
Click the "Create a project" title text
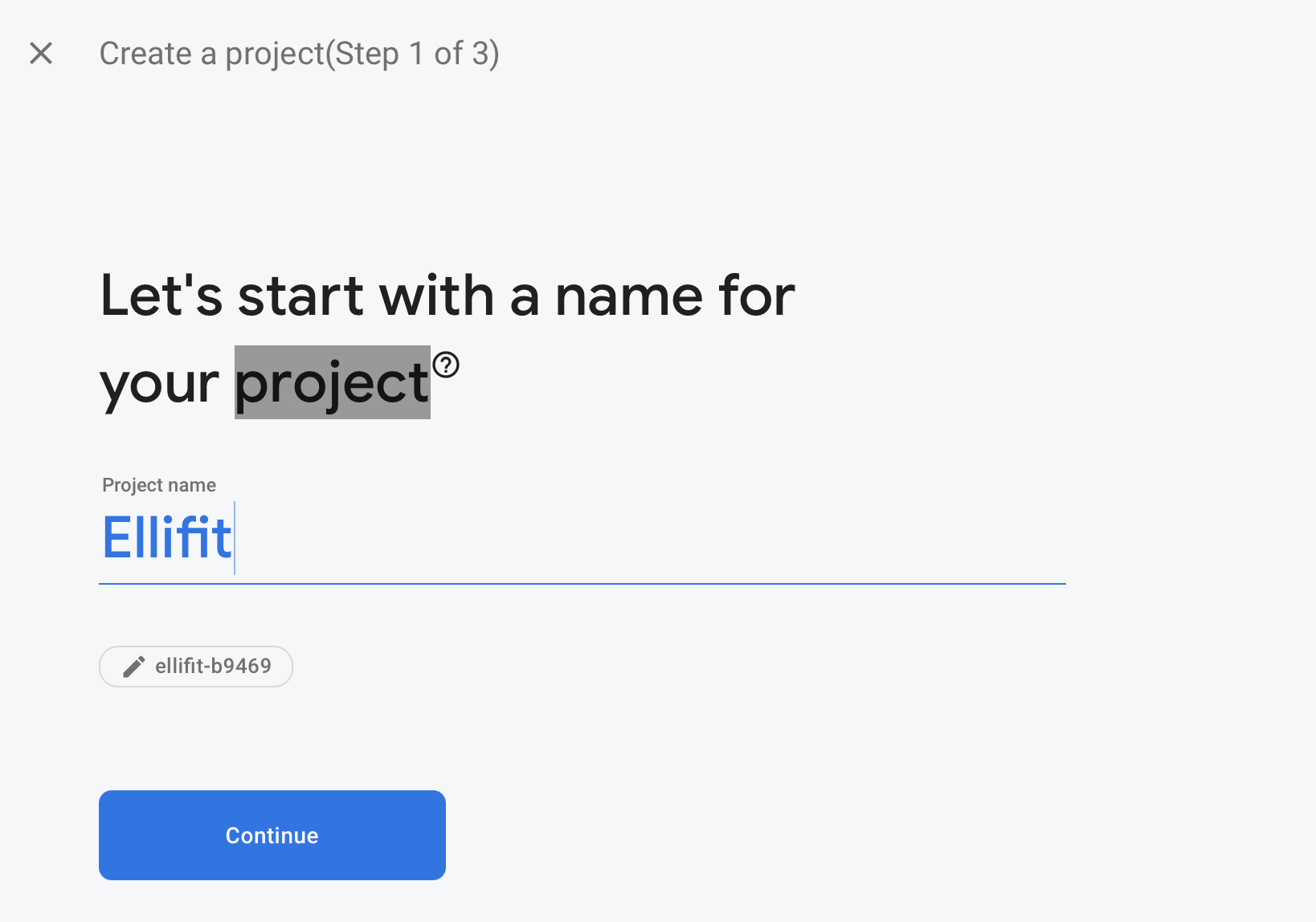[212, 54]
